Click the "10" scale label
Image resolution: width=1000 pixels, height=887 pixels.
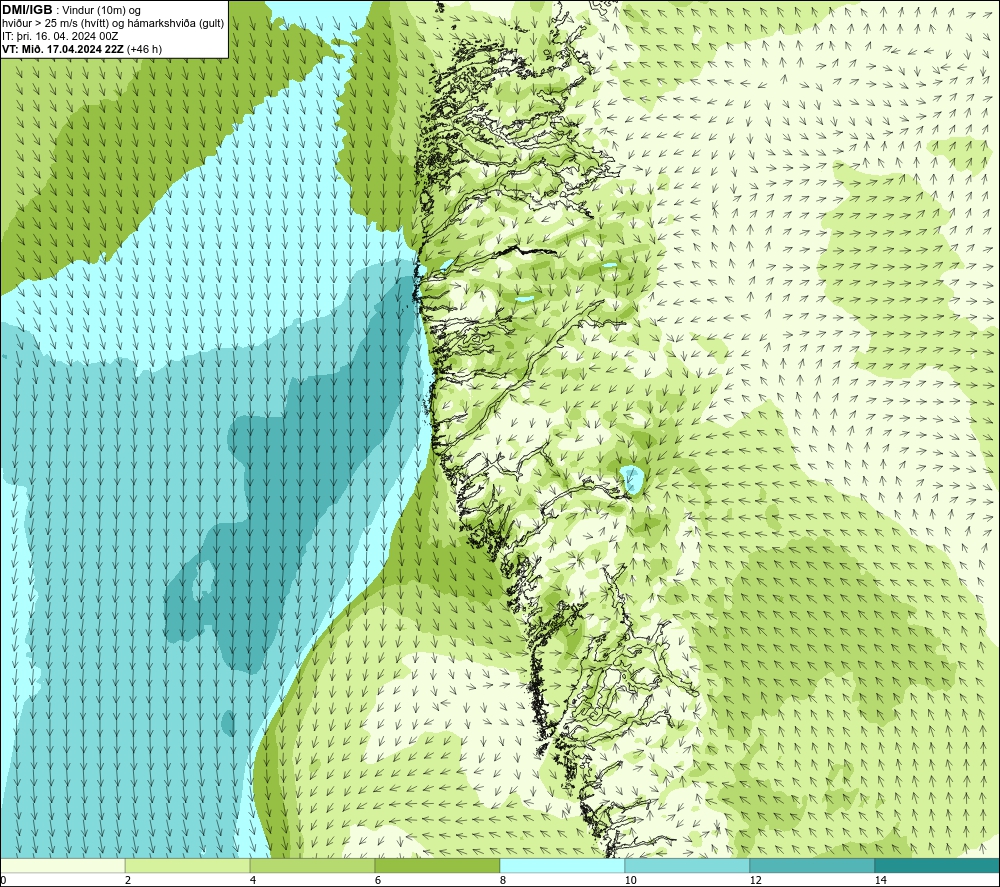coord(630,880)
